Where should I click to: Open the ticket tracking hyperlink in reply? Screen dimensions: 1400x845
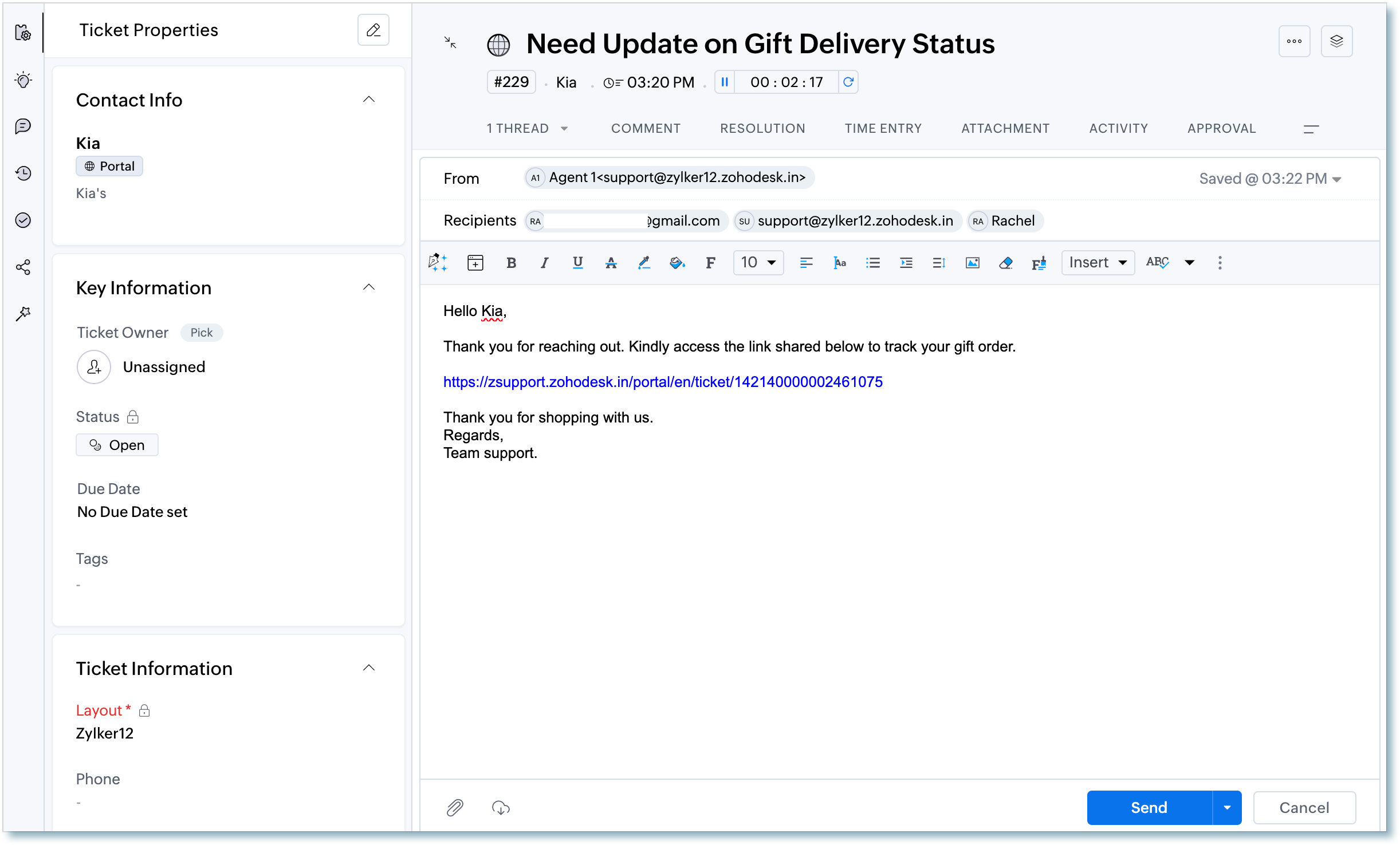click(663, 382)
